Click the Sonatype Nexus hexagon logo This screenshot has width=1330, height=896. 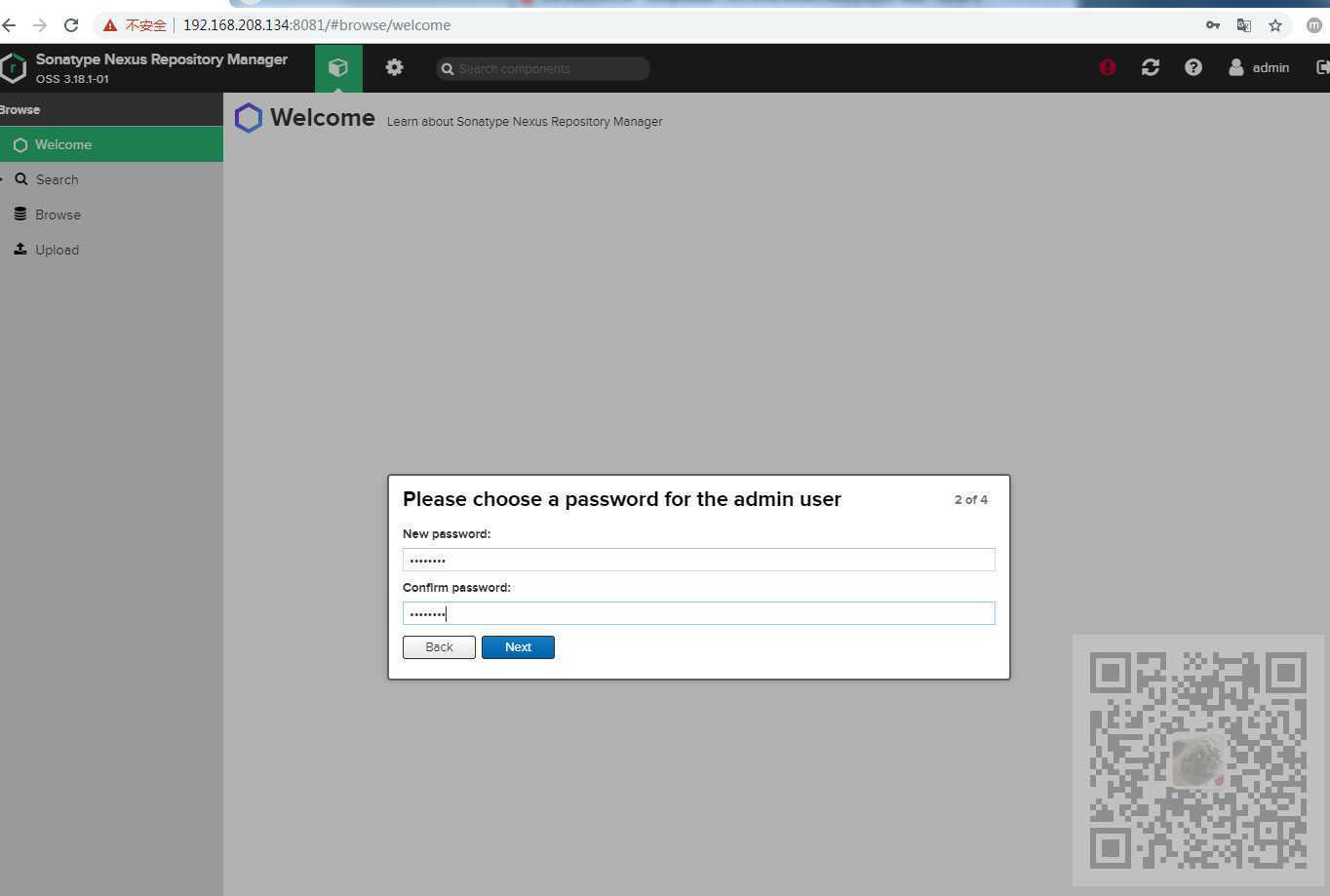(x=13, y=67)
